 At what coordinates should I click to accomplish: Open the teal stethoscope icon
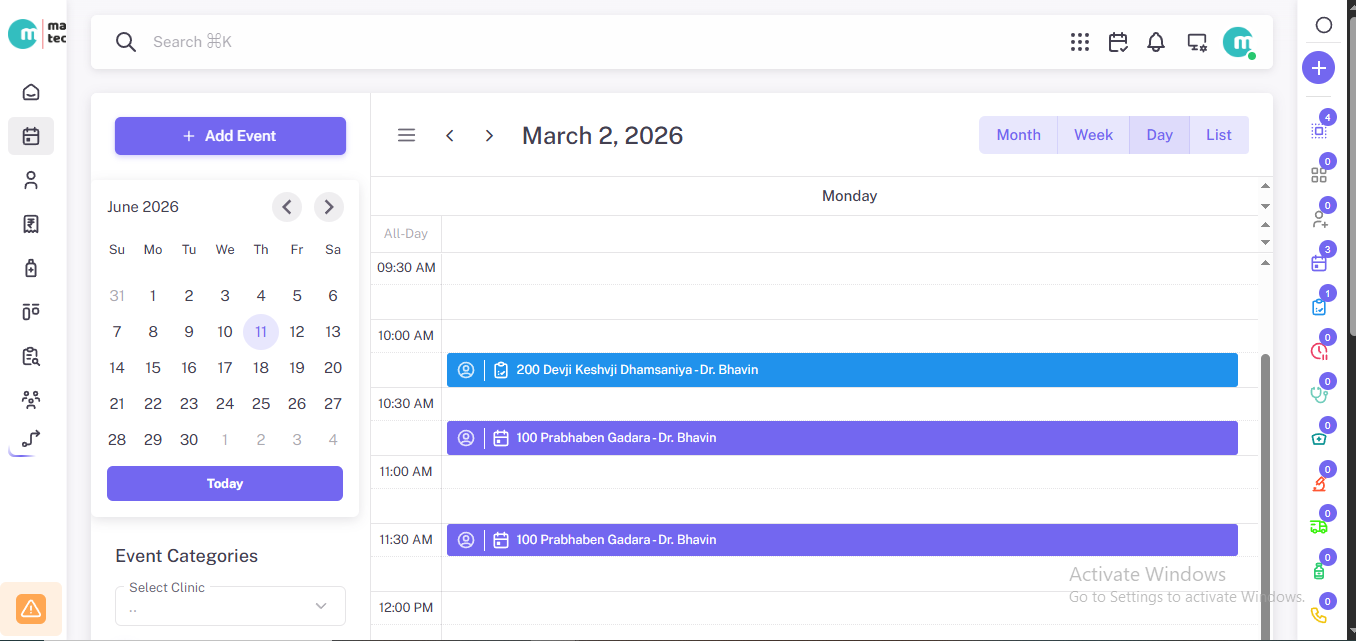pos(1319,395)
